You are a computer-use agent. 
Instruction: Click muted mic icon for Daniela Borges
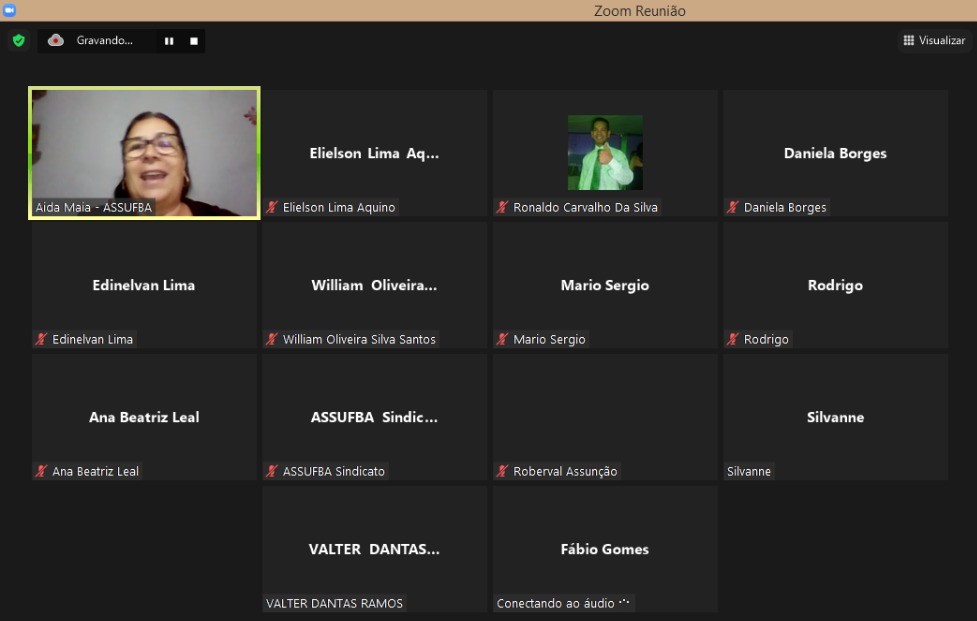733,208
